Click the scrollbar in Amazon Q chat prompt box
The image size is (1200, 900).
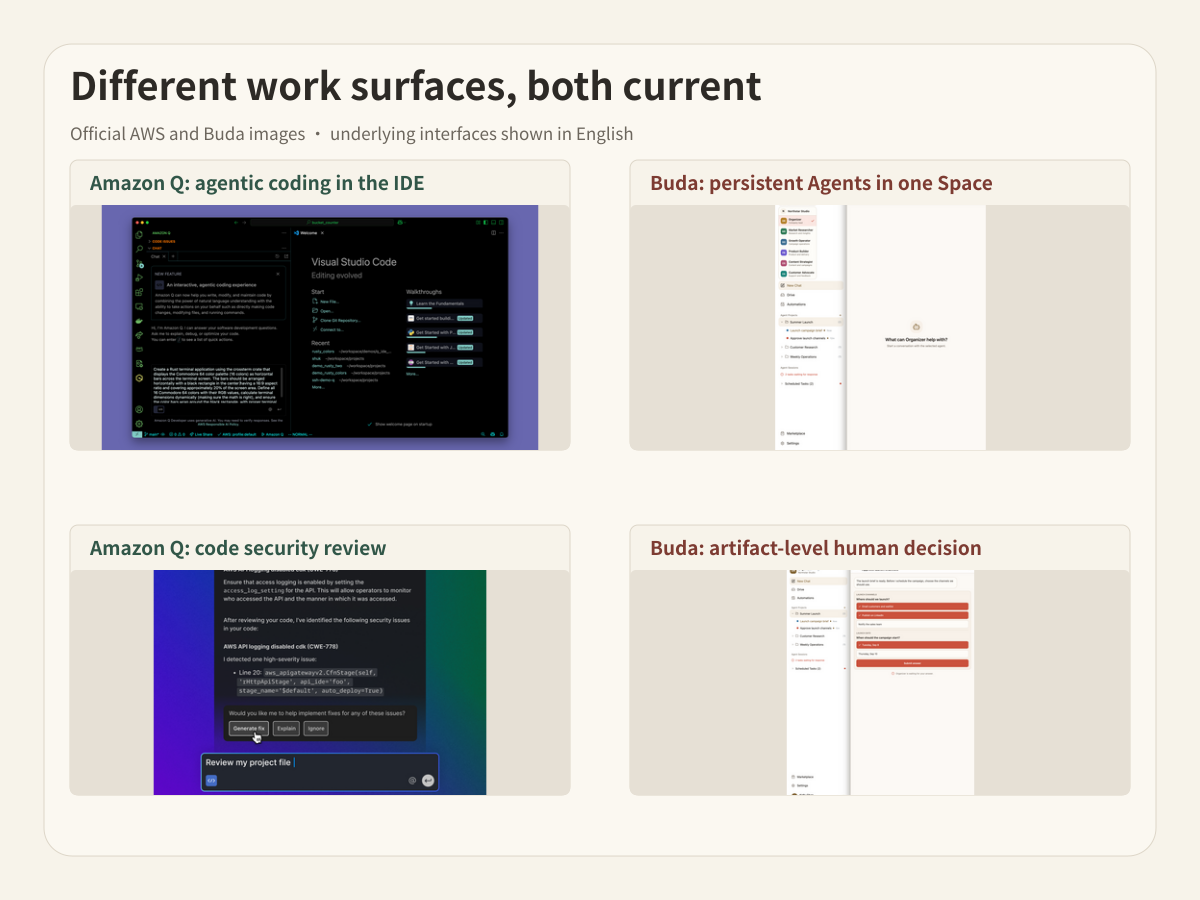tap(281, 382)
